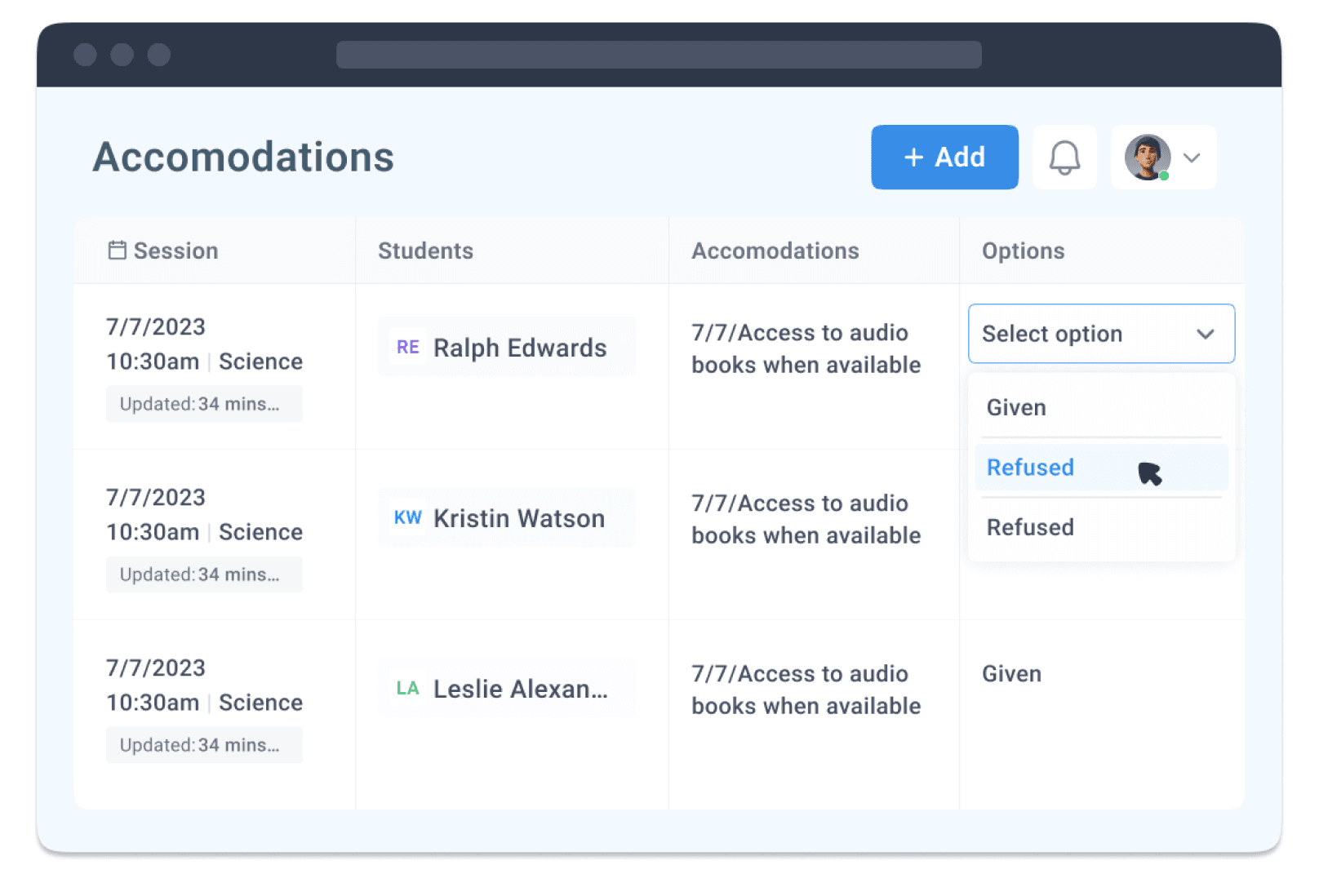1319x896 pixels.
Task: Expand the account menu chevron
Action: 1192,157
